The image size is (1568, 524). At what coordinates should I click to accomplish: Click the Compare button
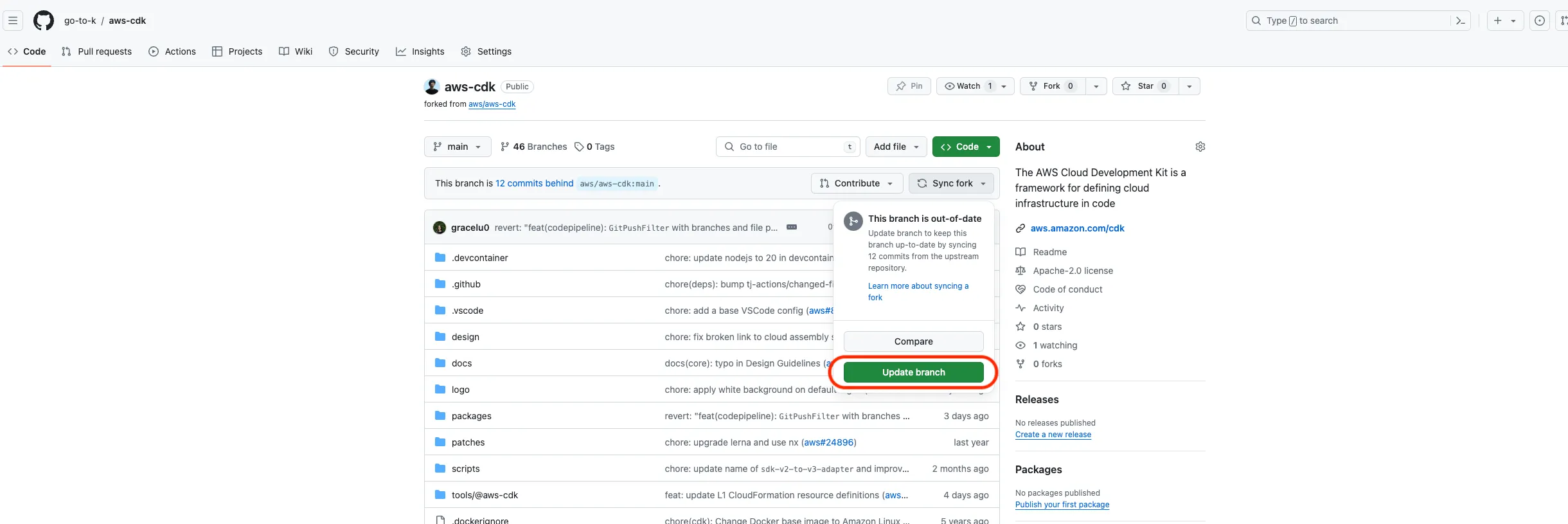click(x=913, y=341)
